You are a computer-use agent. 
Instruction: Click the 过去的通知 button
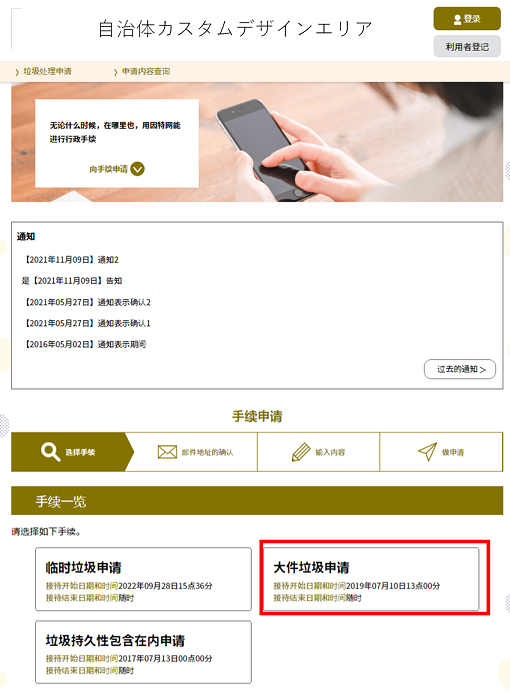tap(460, 369)
